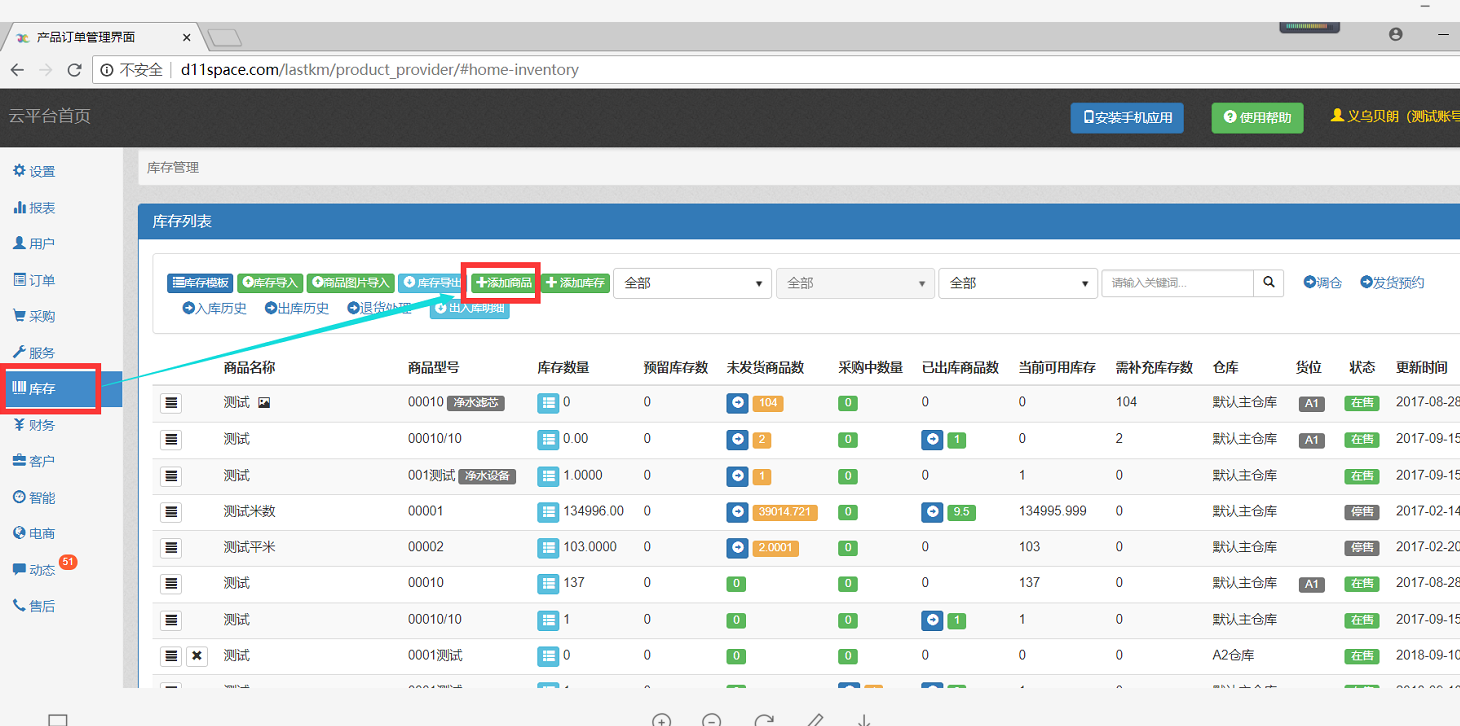The width and height of the screenshot is (1460, 726).
Task: Click the 商品图片导入 button
Action: [350, 283]
